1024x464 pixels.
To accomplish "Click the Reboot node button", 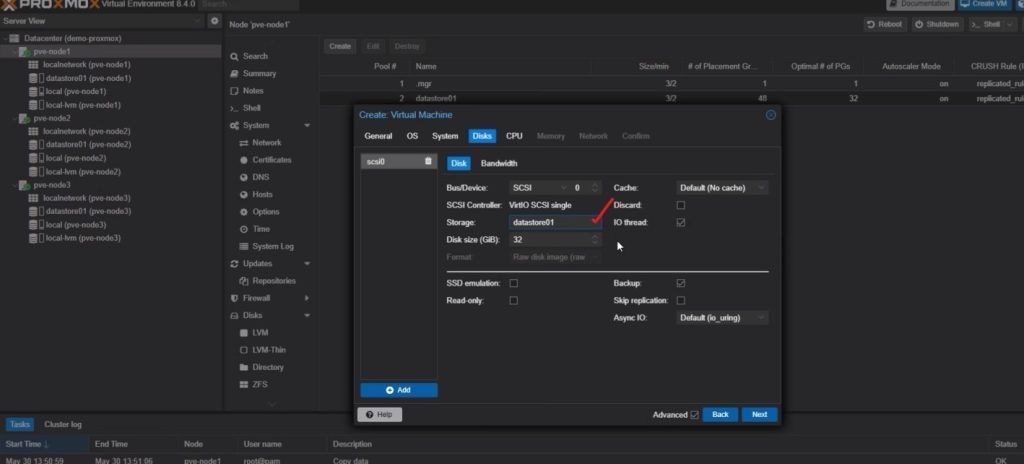I will coord(884,24).
